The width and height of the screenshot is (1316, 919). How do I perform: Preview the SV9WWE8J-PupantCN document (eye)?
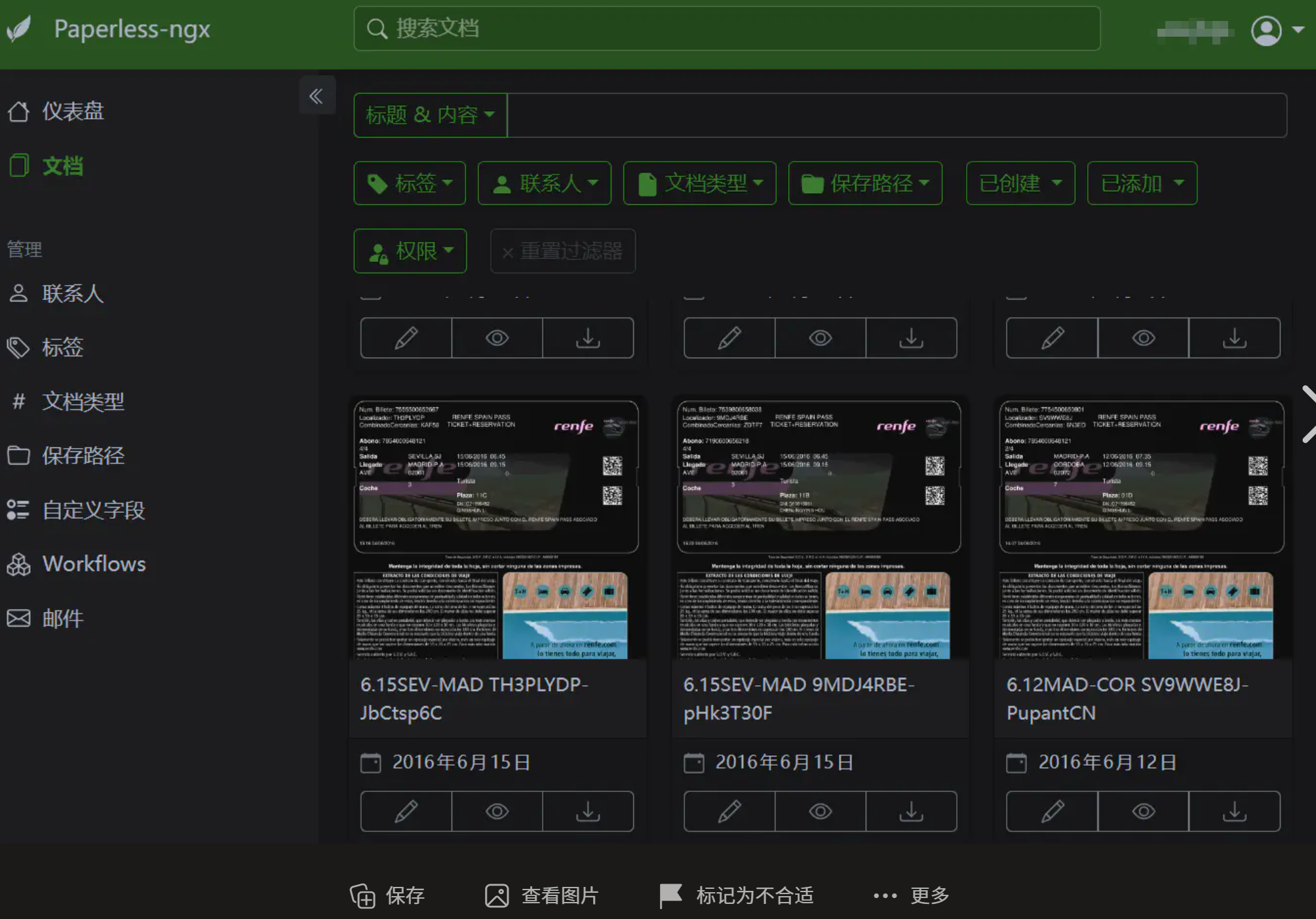[x=1144, y=812]
